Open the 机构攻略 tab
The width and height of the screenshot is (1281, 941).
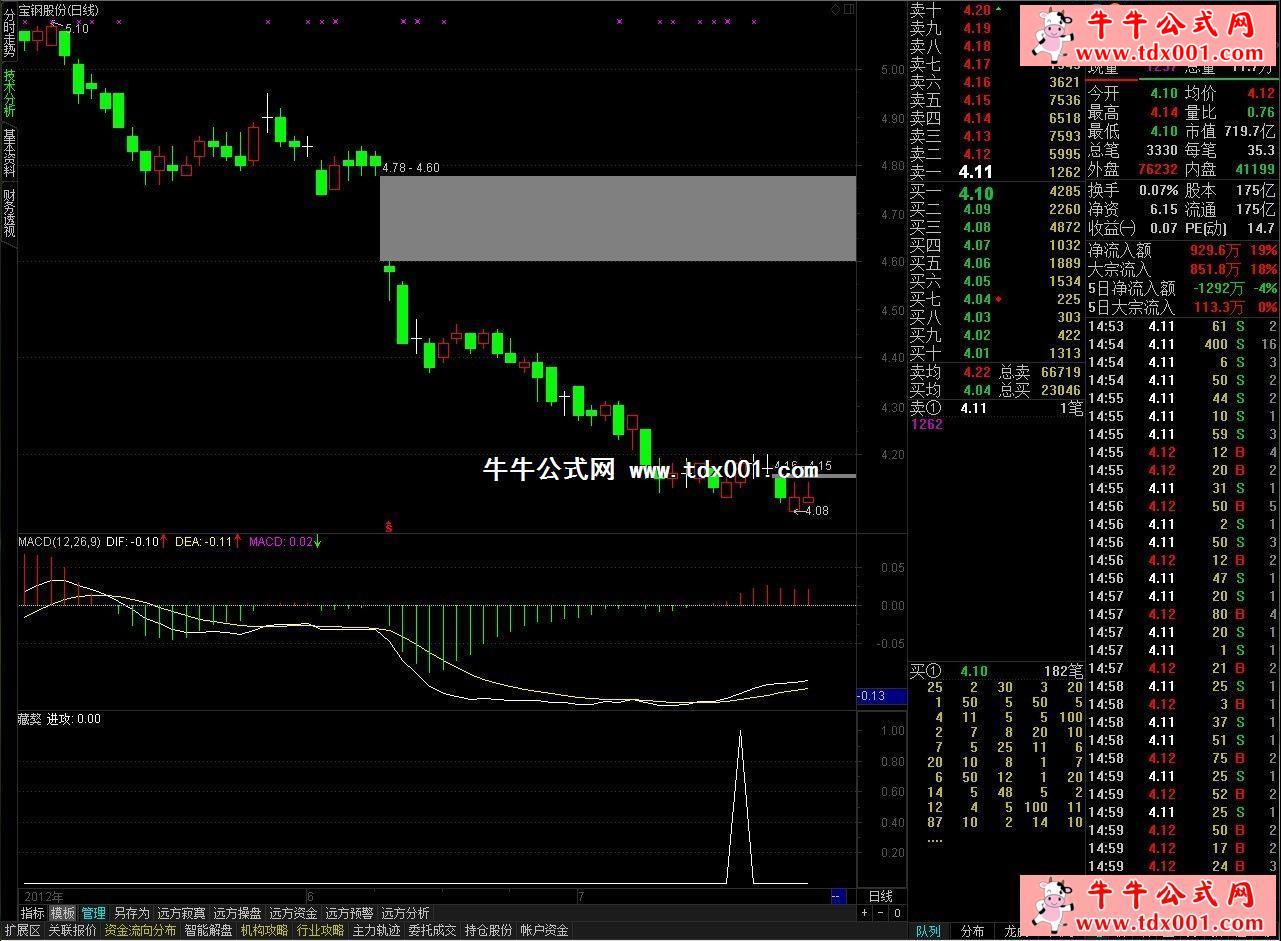pyautogui.click(x=264, y=931)
